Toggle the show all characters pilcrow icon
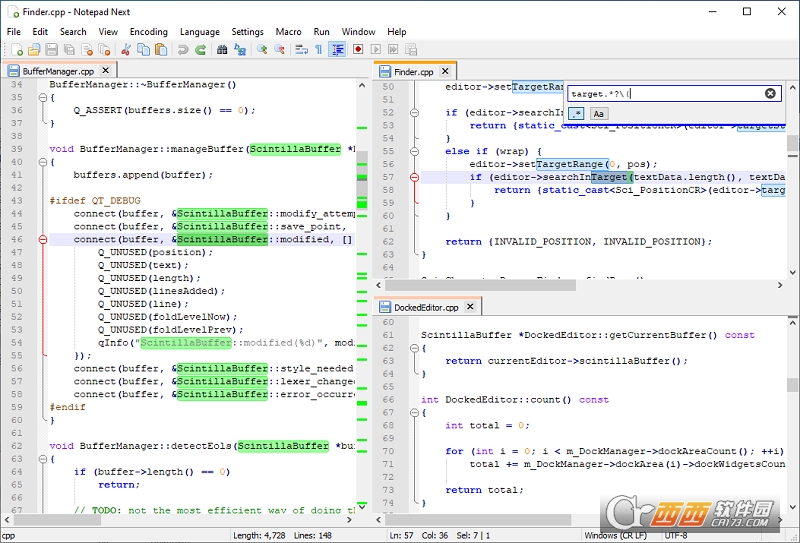This screenshot has width=800, height=543. point(319,49)
